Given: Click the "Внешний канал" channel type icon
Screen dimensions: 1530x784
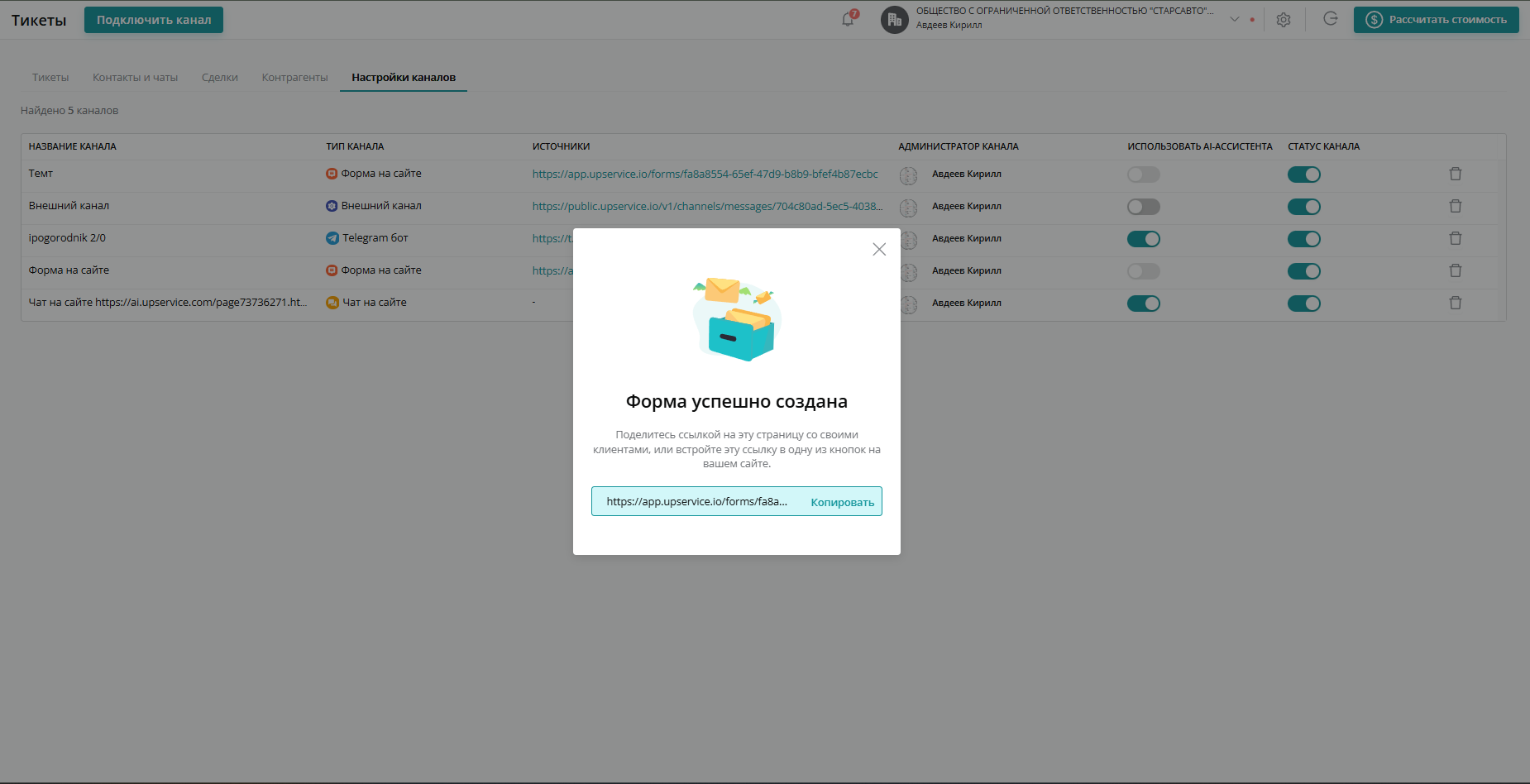Looking at the screenshot, I should tap(332, 206).
